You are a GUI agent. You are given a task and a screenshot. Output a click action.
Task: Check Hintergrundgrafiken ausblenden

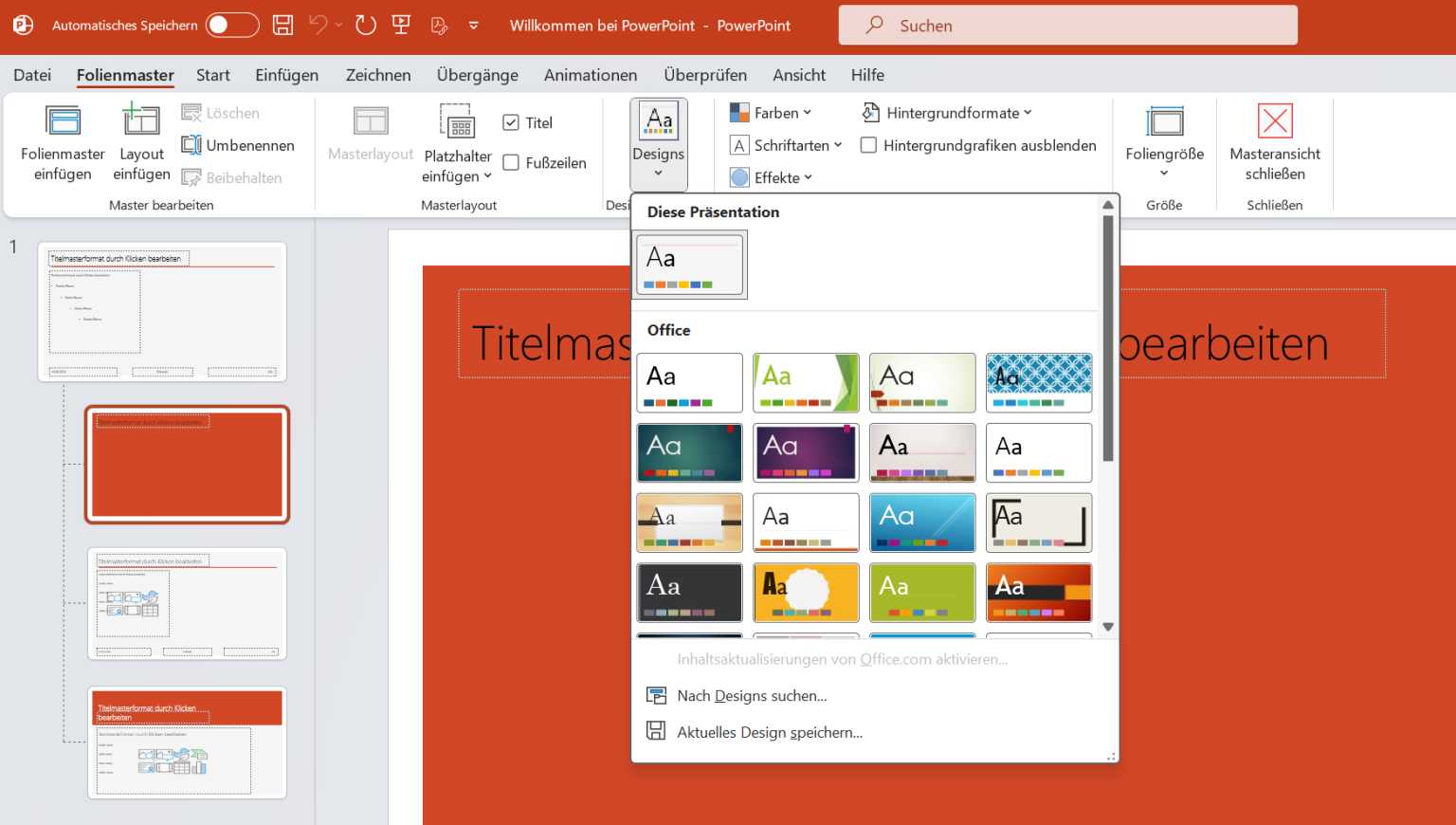[868, 145]
